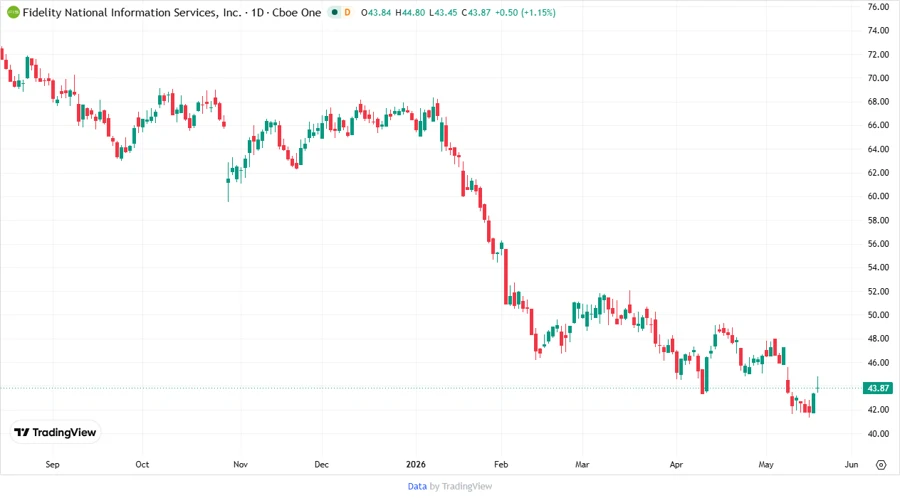The height and width of the screenshot is (498, 900).
Task: Click the high value H44.80
Action: pos(410,12)
